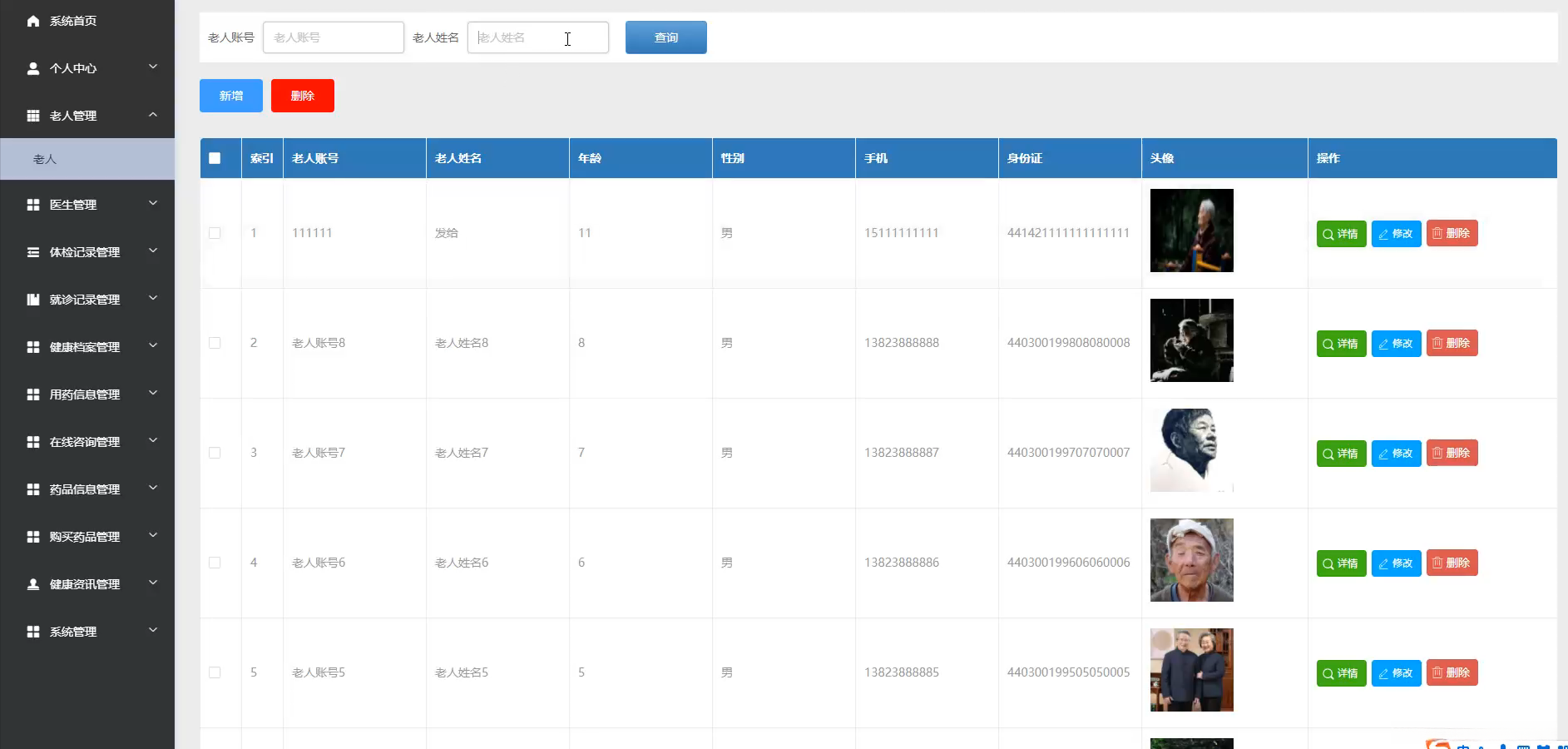Open the avatar photo for account 111111
This screenshot has width=1568, height=749.
(1192, 231)
